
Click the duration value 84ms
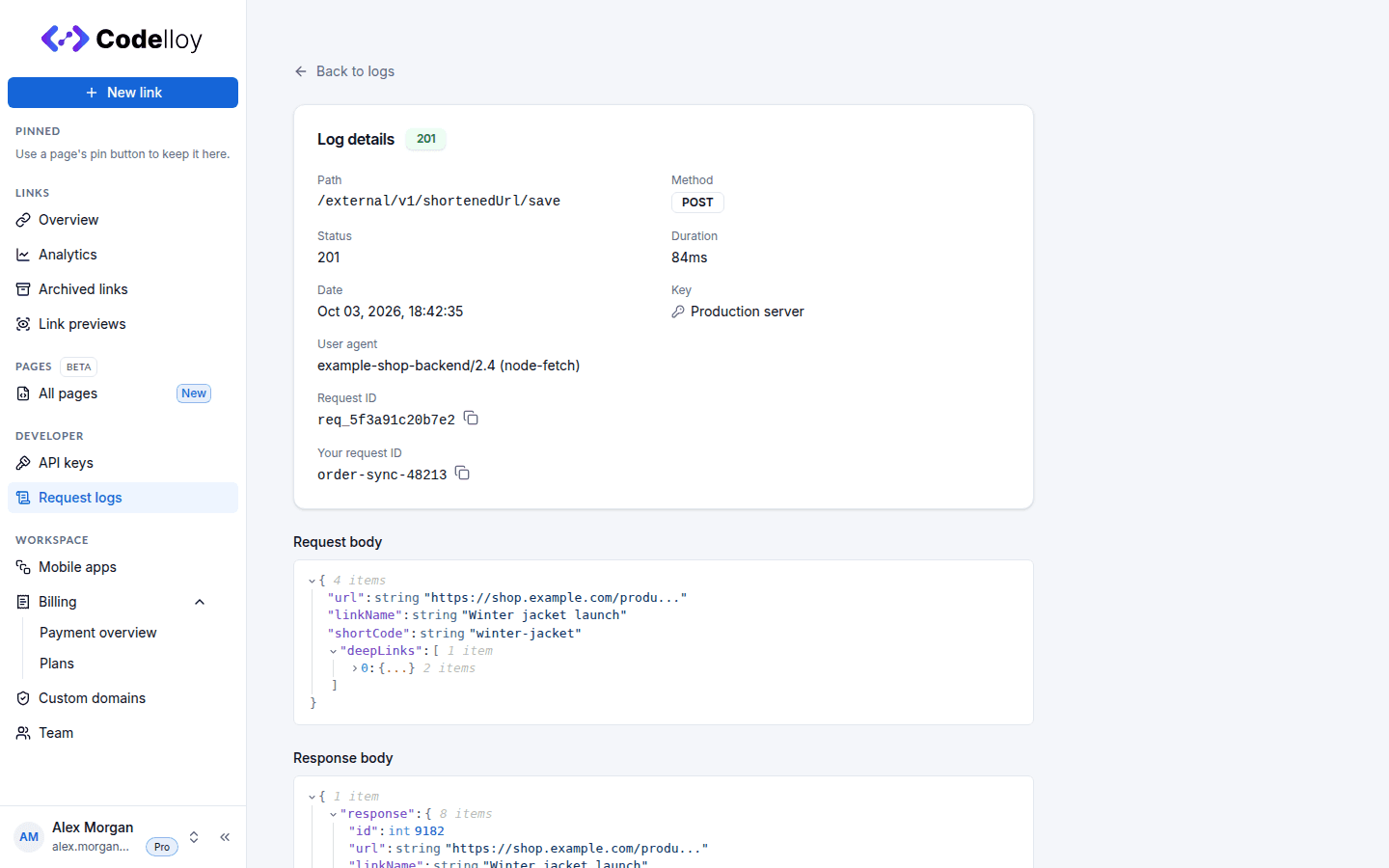(x=690, y=258)
